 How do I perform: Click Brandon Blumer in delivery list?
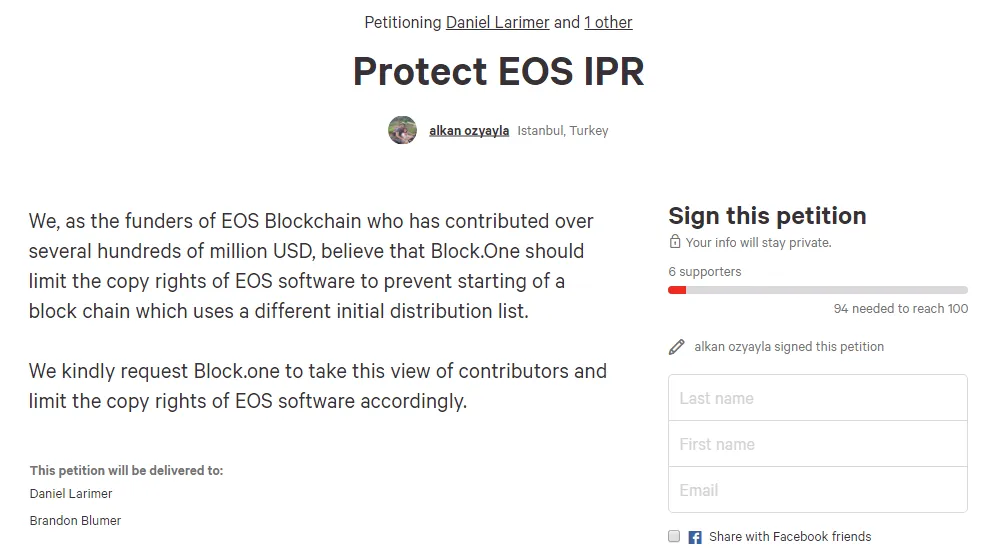tap(75, 521)
